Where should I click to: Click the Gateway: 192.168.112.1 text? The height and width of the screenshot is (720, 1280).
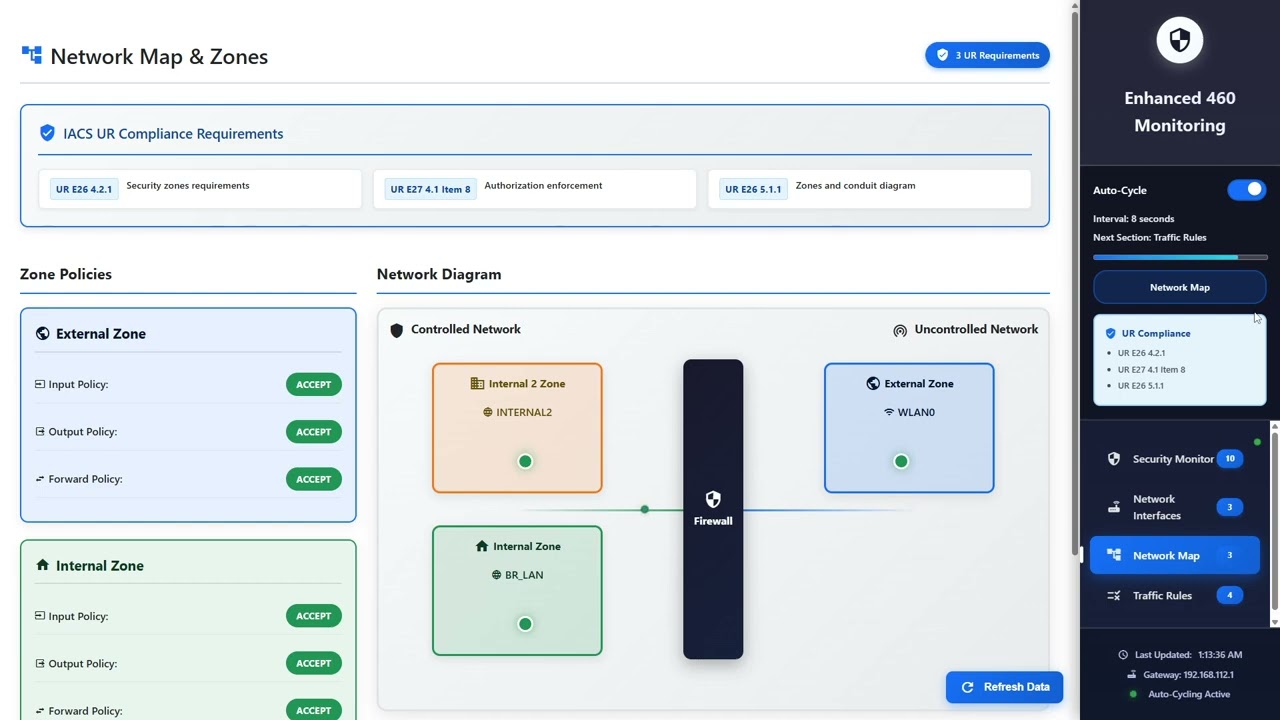pos(1188,675)
